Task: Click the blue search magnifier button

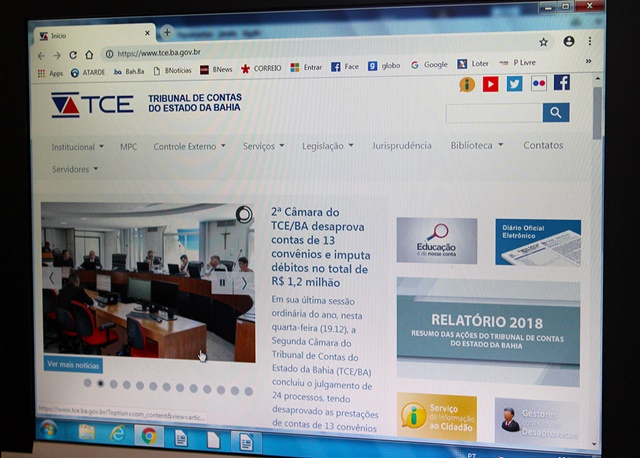Action: tap(556, 113)
